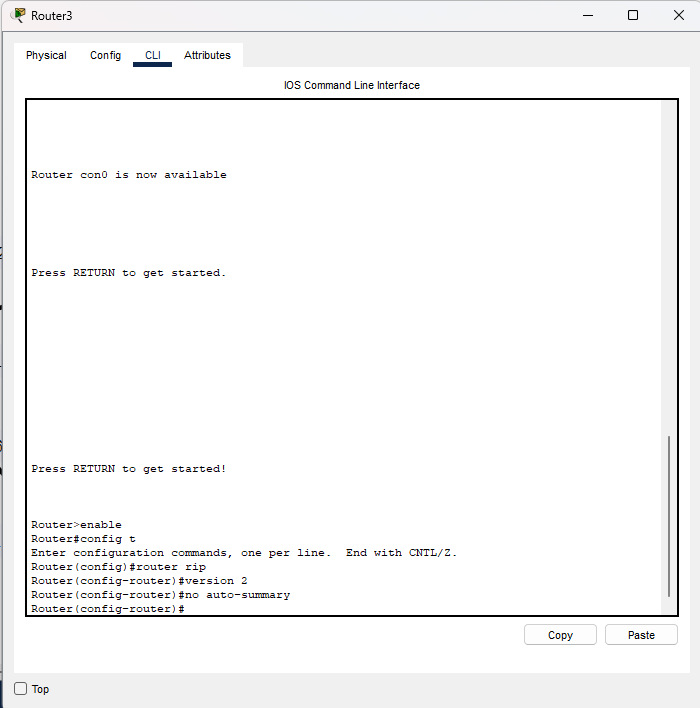Click the 'Router con0 is now available' text

coord(129,175)
